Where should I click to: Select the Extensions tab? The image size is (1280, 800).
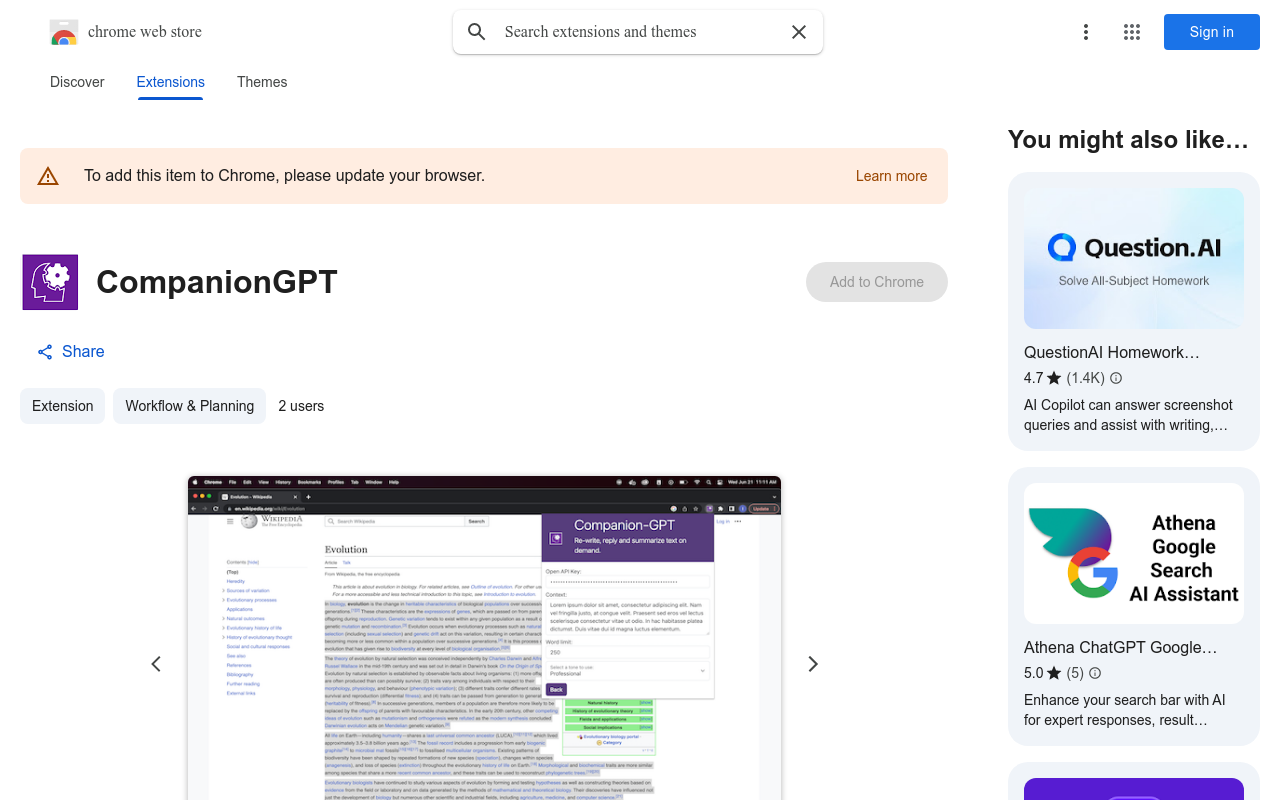click(x=171, y=82)
